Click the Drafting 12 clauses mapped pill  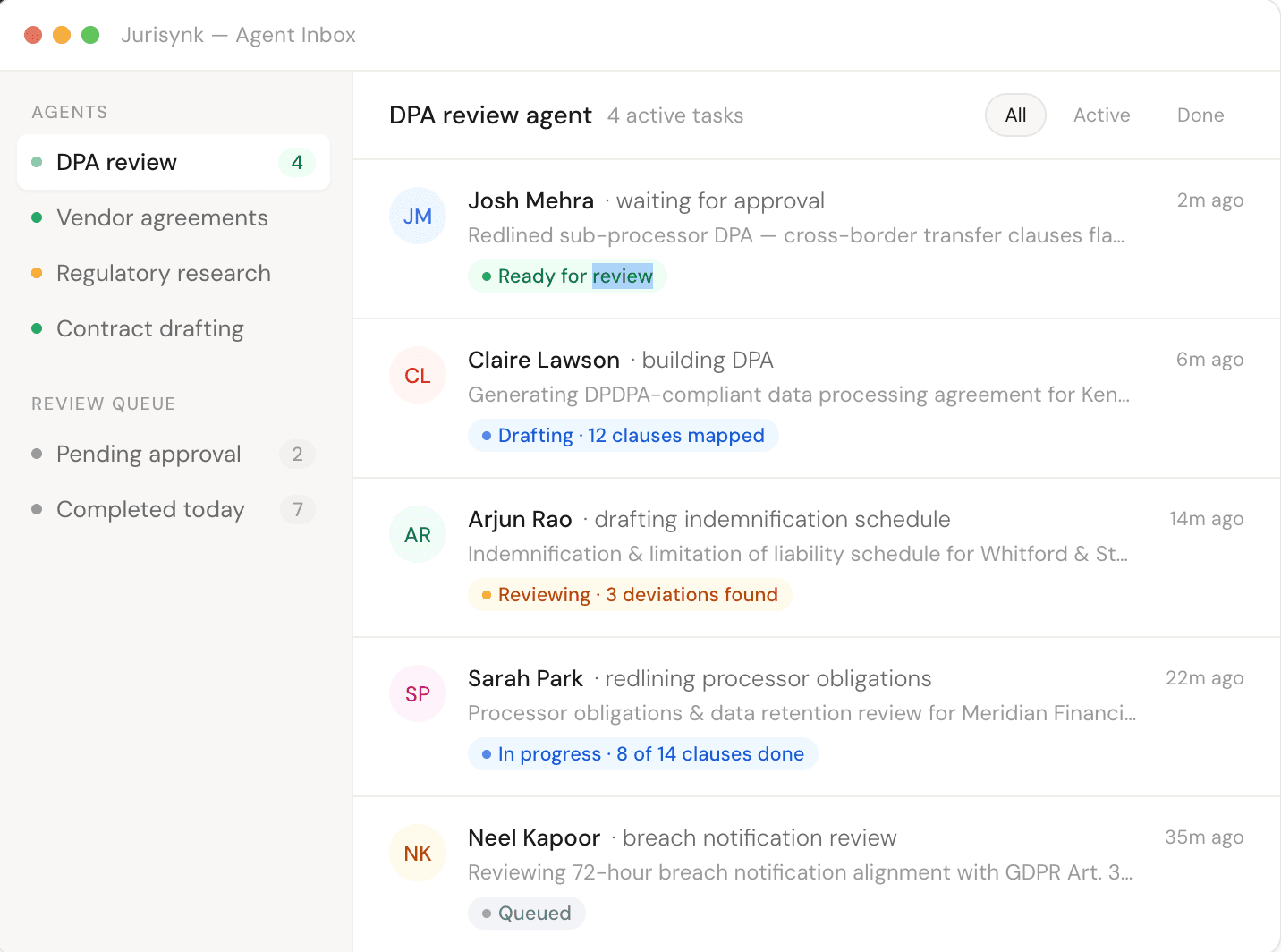click(x=623, y=436)
